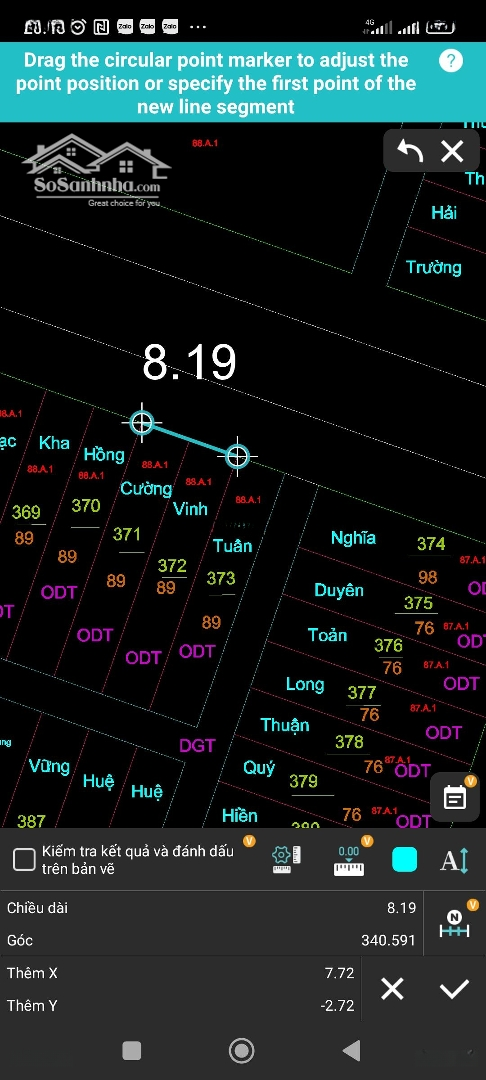Tap parcel number 370 on the map
Screen dimensions: 486x1080
pos(86,506)
